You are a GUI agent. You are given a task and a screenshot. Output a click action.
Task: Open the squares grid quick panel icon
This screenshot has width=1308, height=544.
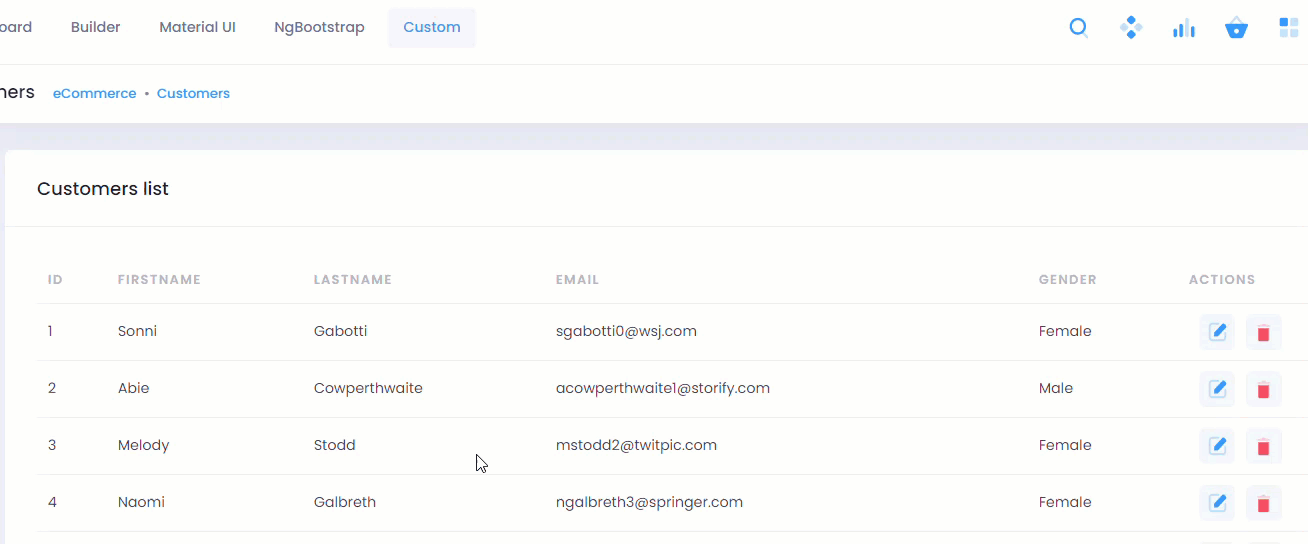(x=1289, y=28)
